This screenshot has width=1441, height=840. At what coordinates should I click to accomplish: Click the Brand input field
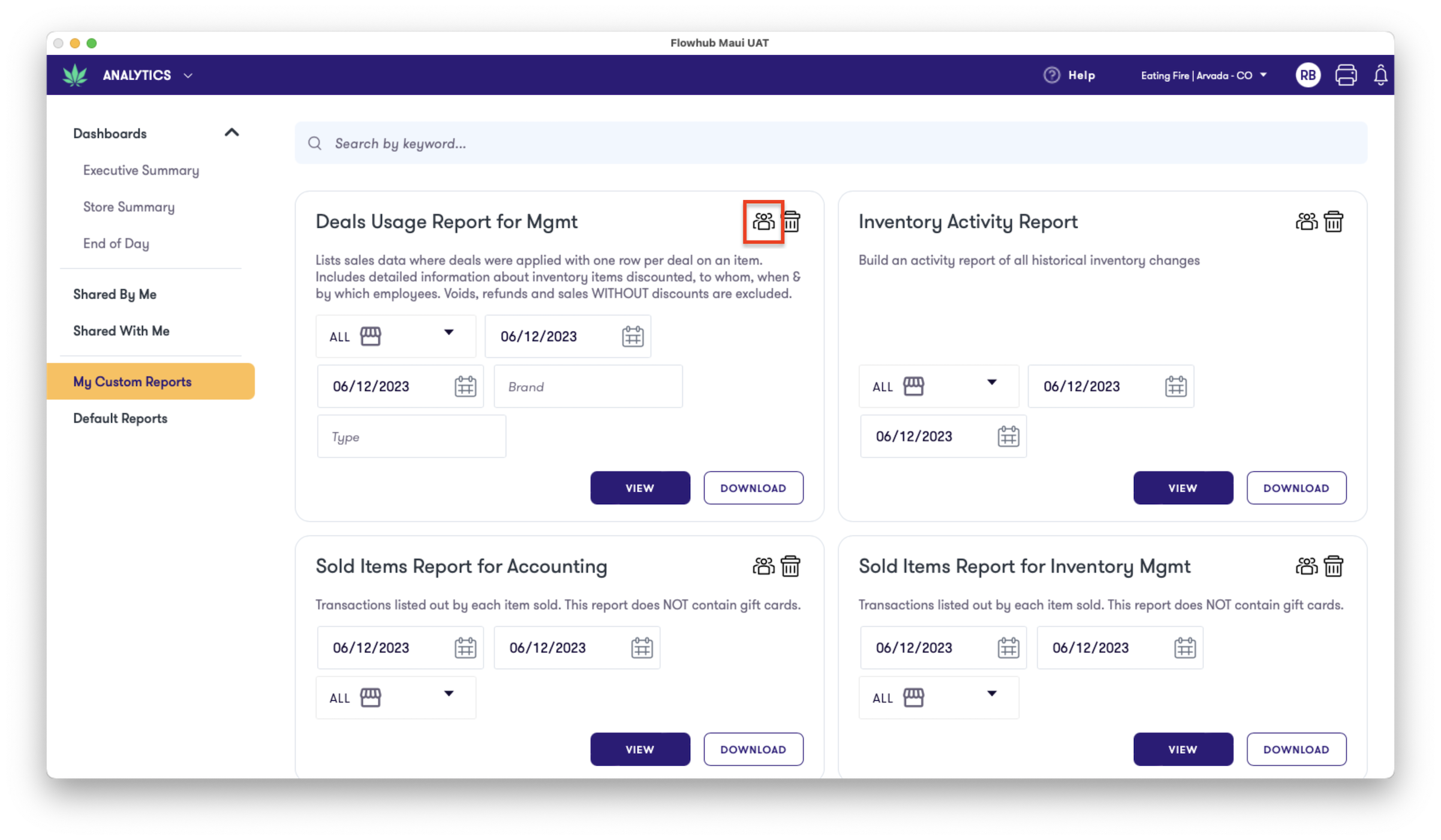coord(588,387)
